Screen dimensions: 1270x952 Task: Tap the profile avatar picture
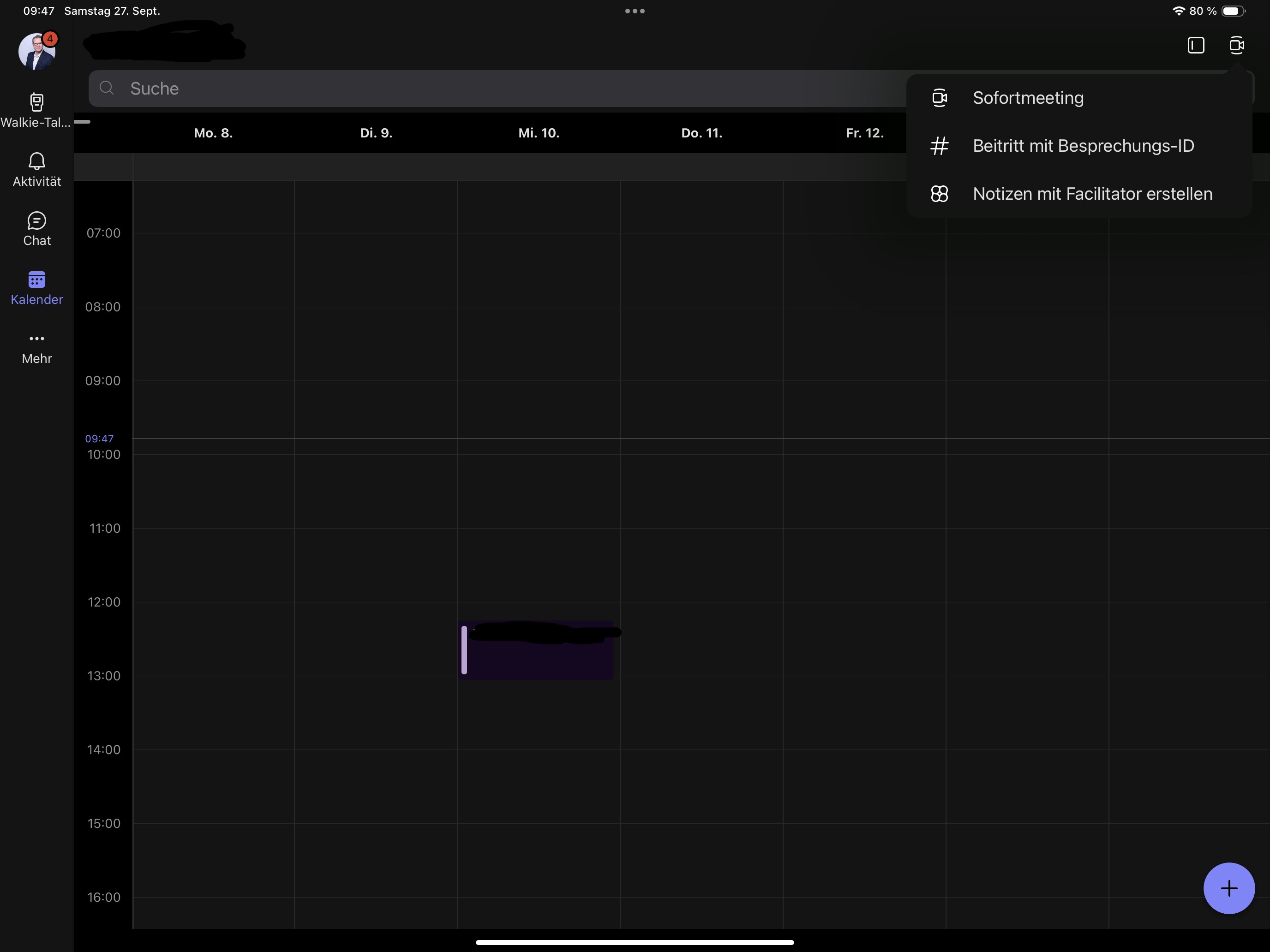coord(37,52)
